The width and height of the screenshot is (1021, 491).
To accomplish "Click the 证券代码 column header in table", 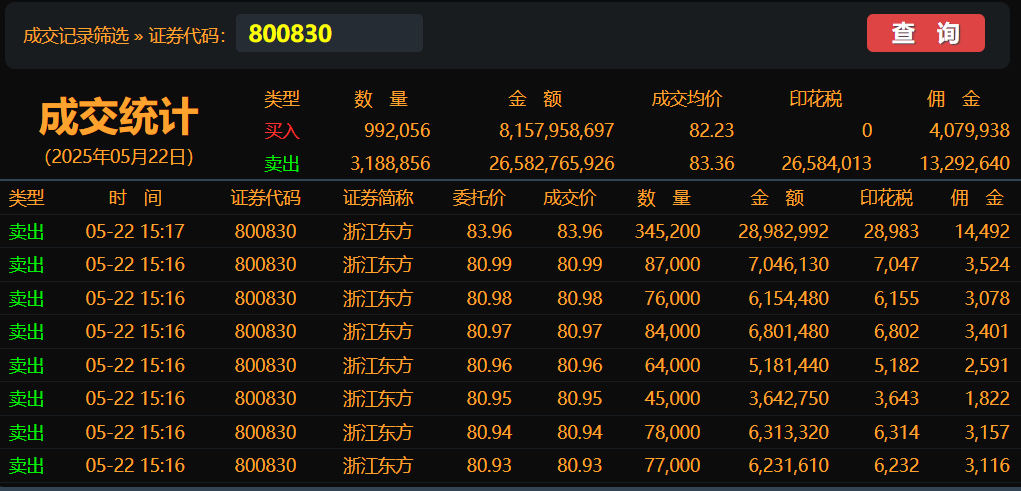I will [266, 198].
